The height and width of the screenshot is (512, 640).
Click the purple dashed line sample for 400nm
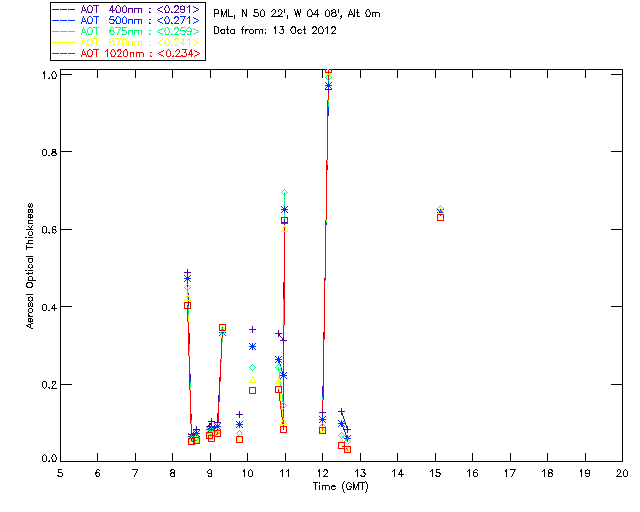pyautogui.click(x=64, y=9)
